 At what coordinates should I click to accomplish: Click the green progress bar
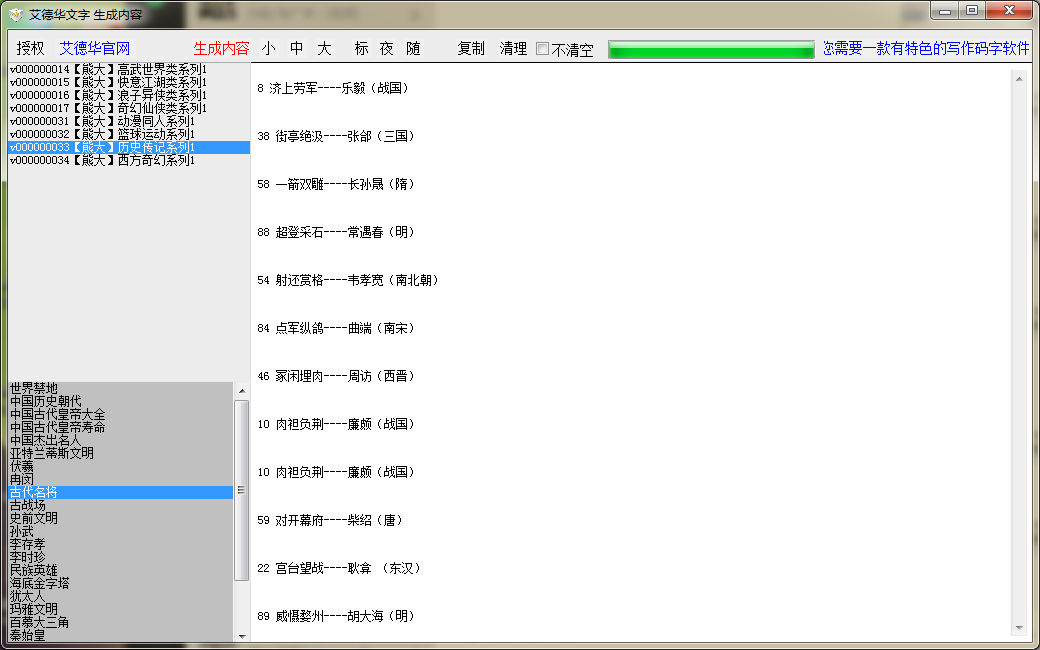[x=711, y=50]
